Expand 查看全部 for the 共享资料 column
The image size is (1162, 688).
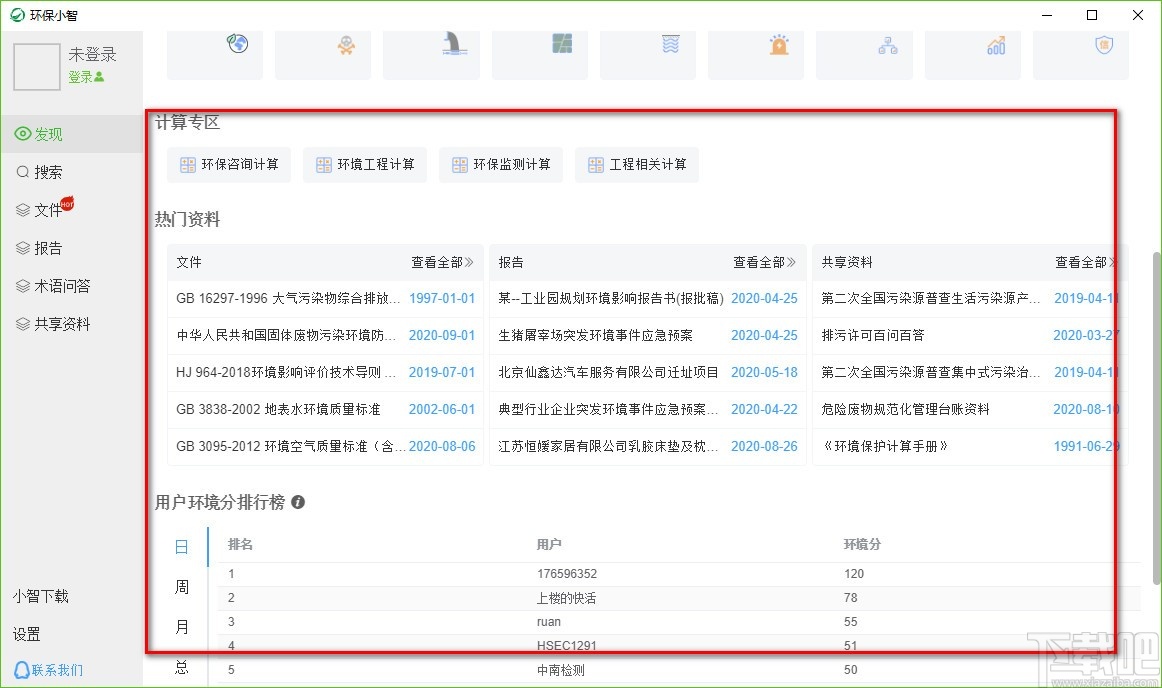click(x=1081, y=262)
